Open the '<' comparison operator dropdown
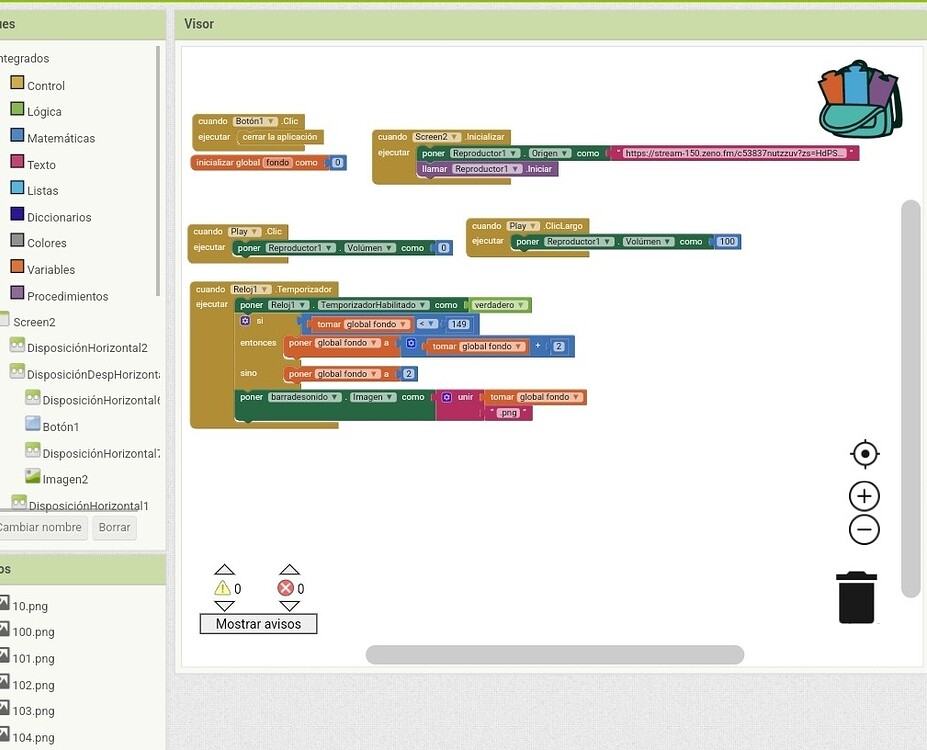Image resolution: width=927 pixels, height=750 pixels. point(426,324)
